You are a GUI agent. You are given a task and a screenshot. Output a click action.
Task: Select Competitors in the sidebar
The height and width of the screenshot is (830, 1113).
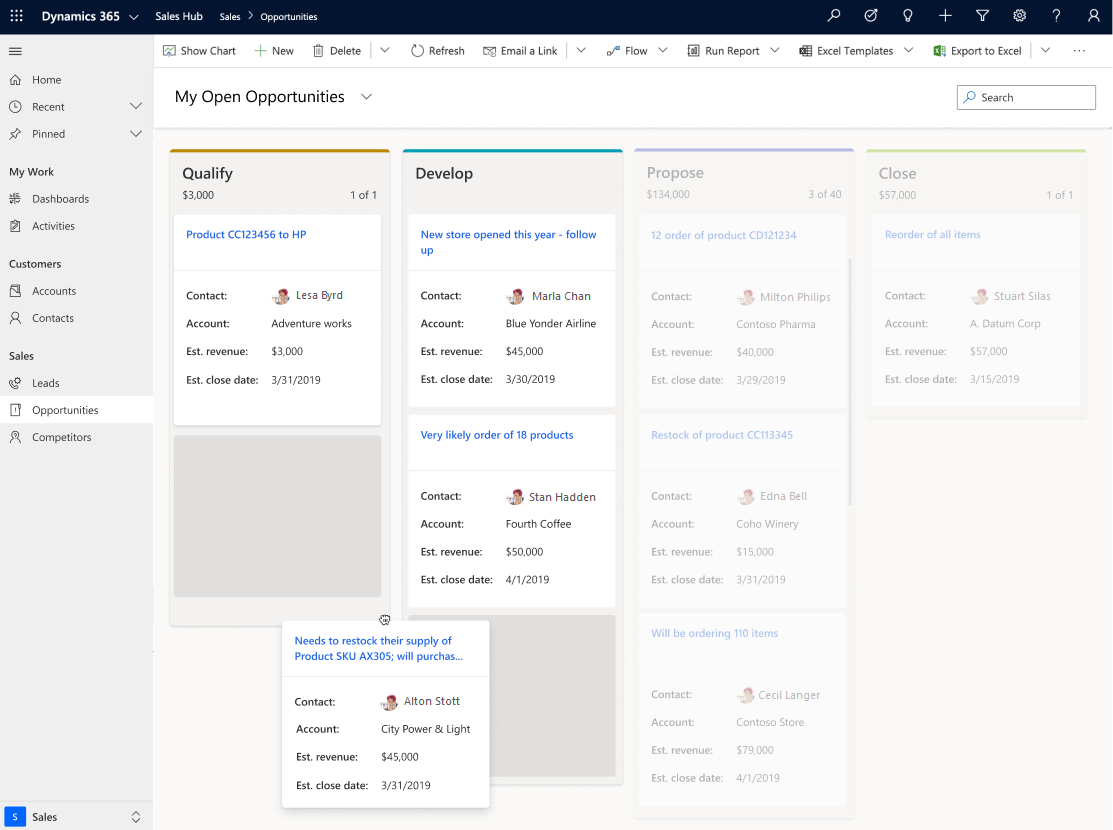(61, 437)
